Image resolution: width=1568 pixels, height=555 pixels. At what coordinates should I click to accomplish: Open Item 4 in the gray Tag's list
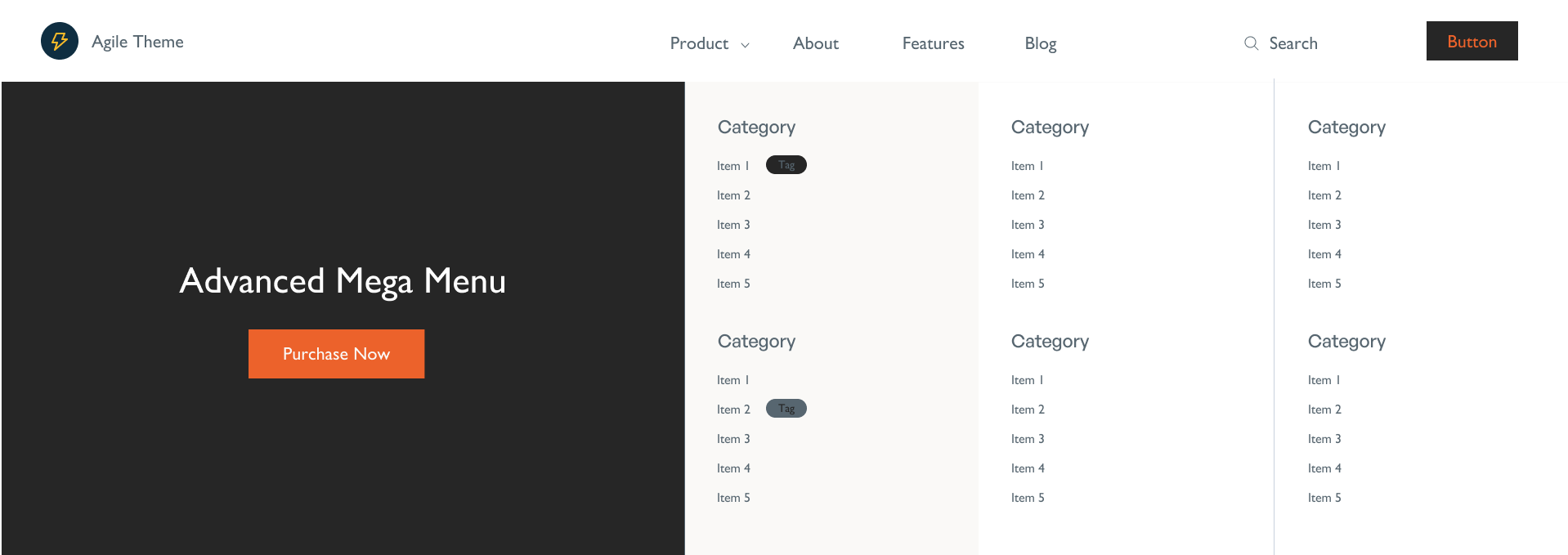pyautogui.click(x=733, y=468)
